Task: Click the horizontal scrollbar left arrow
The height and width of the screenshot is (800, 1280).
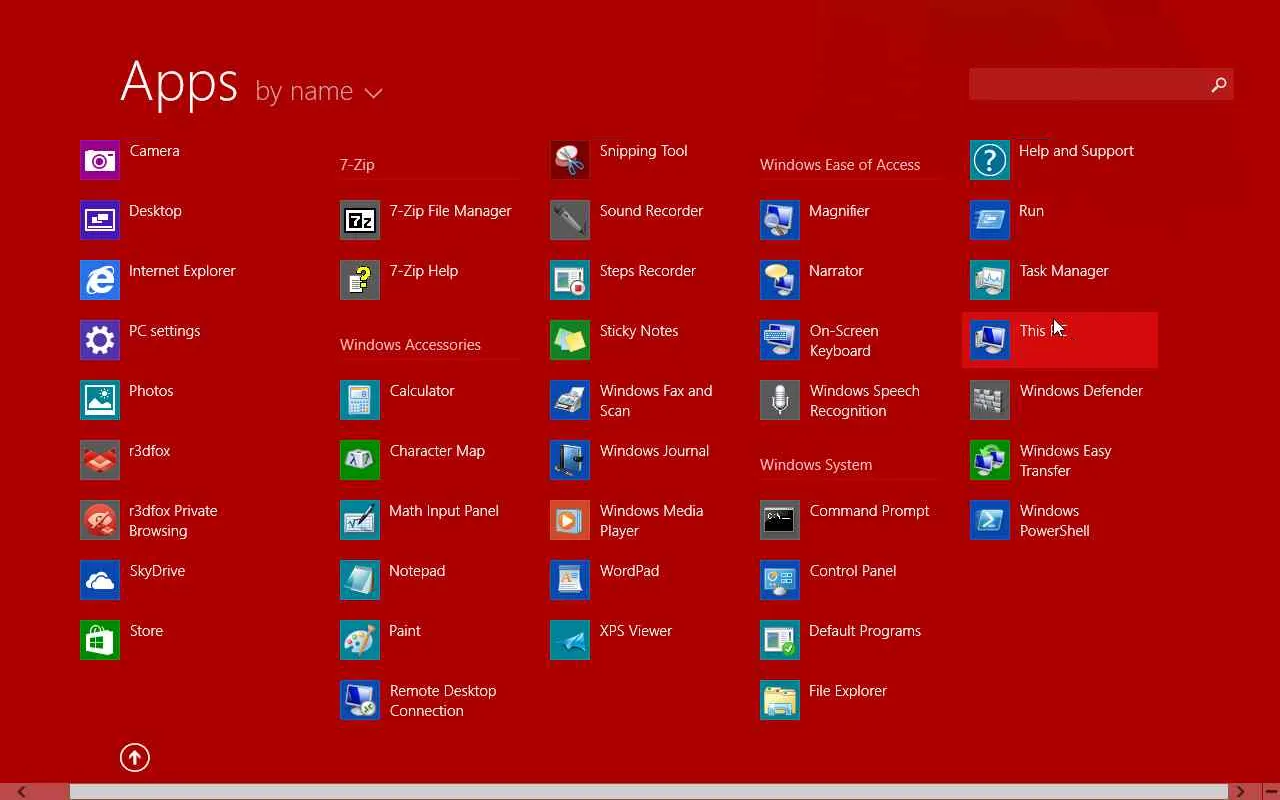Action: tap(21, 792)
